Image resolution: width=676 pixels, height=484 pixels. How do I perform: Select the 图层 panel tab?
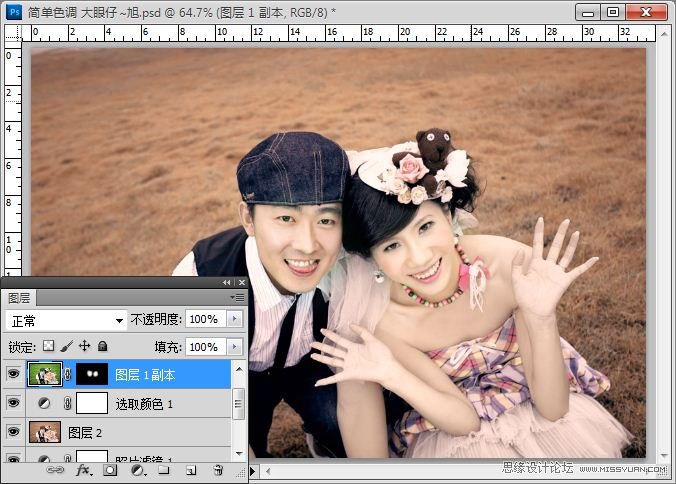pos(19,298)
